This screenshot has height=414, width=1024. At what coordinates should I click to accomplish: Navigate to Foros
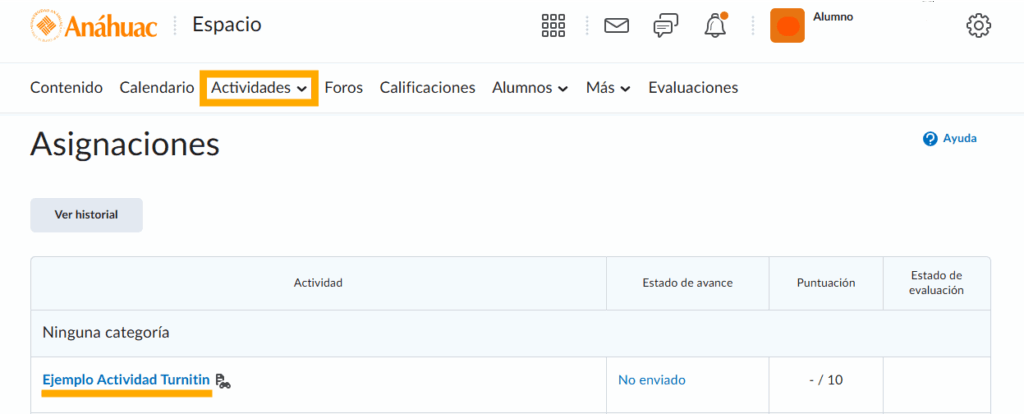(344, 88)
